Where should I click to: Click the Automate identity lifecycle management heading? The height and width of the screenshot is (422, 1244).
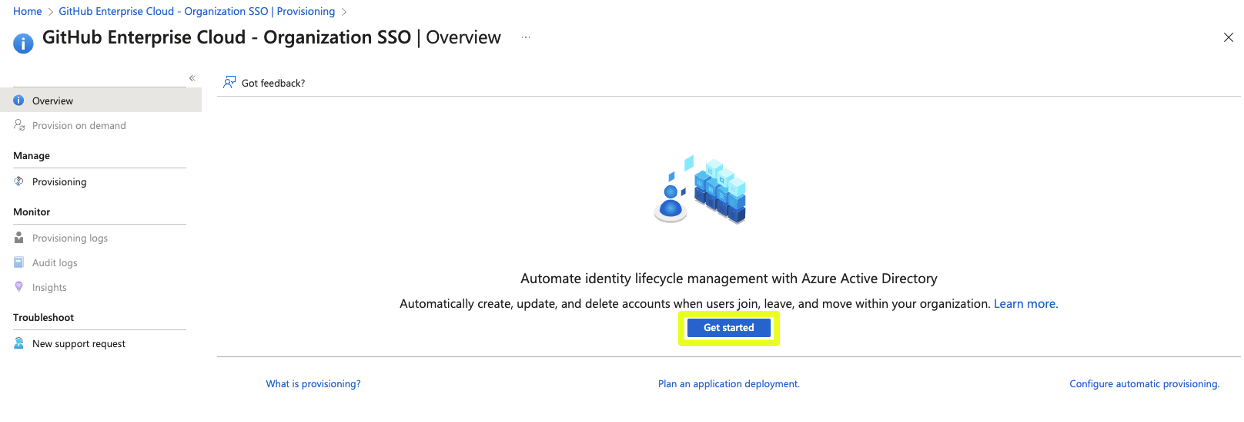tap(729, 279)
